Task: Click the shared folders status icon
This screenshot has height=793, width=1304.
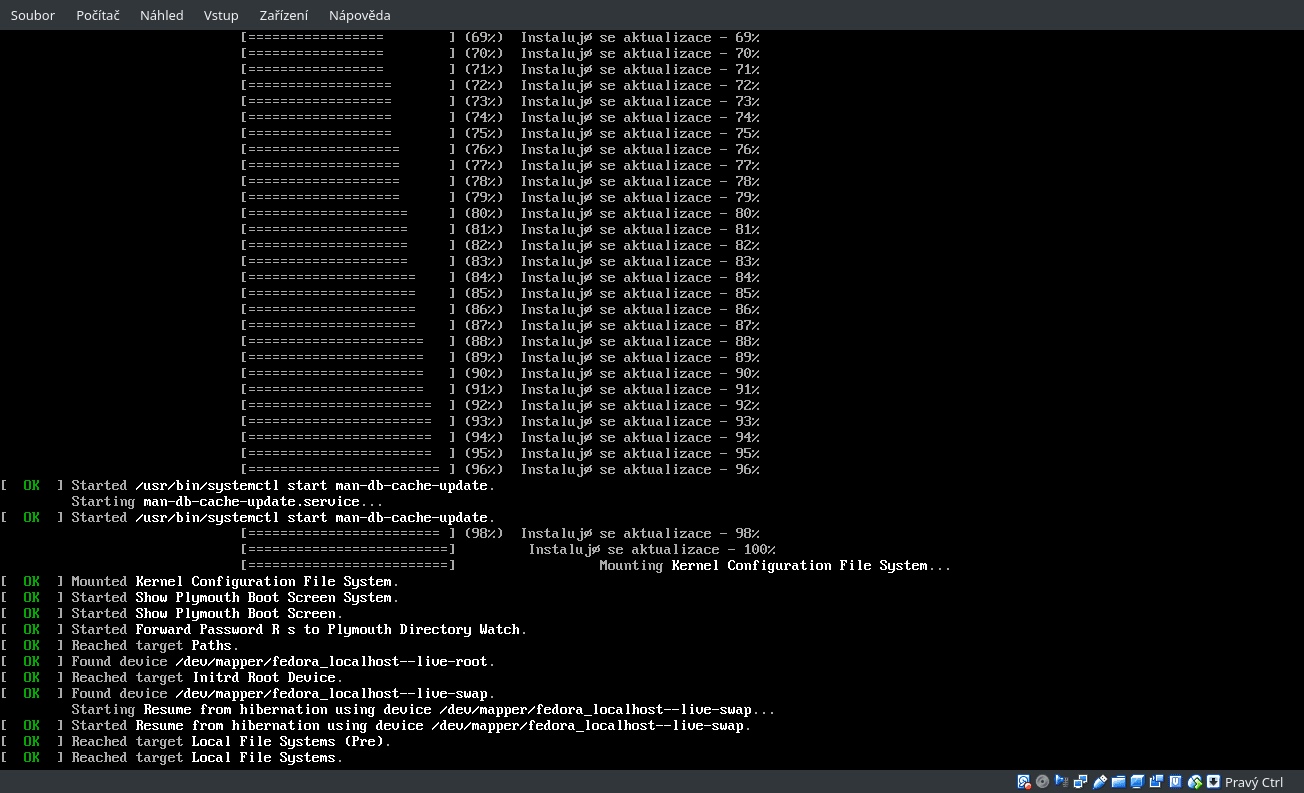Action: [1120, 781]
